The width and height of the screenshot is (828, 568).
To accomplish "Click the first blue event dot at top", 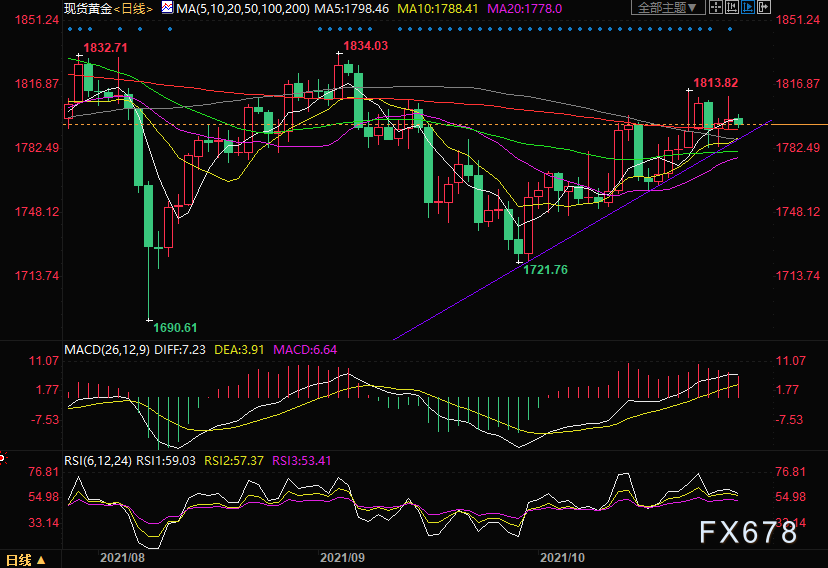I will tap(71, 29).
